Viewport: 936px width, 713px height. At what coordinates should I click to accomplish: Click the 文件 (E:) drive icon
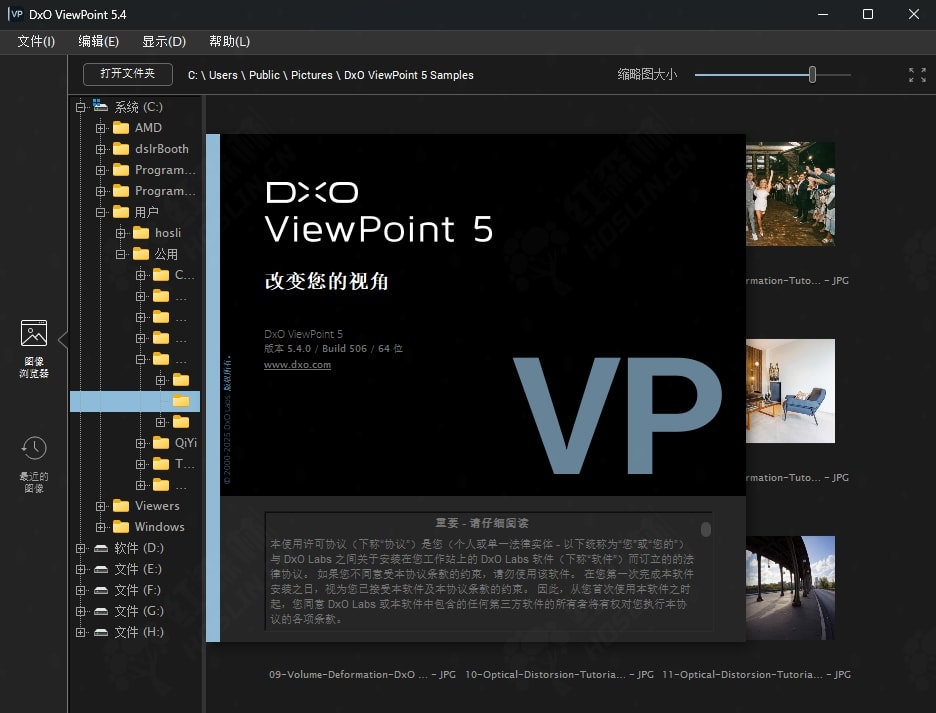(x=101, y=569)
